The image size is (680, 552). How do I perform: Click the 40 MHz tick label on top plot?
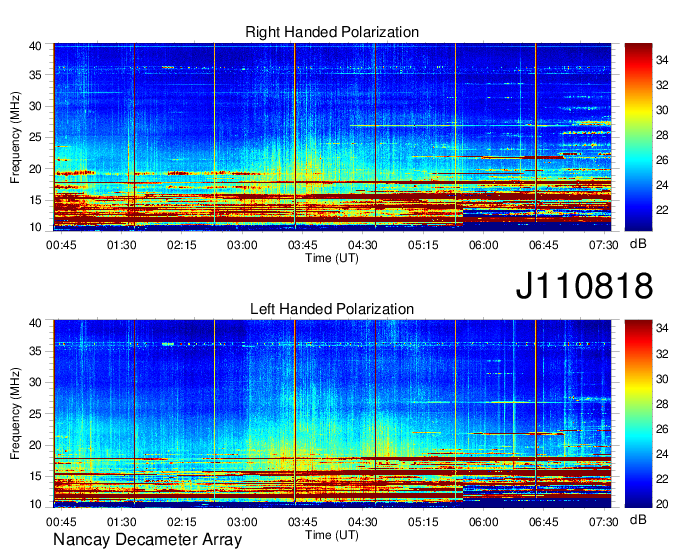[35, 46]
